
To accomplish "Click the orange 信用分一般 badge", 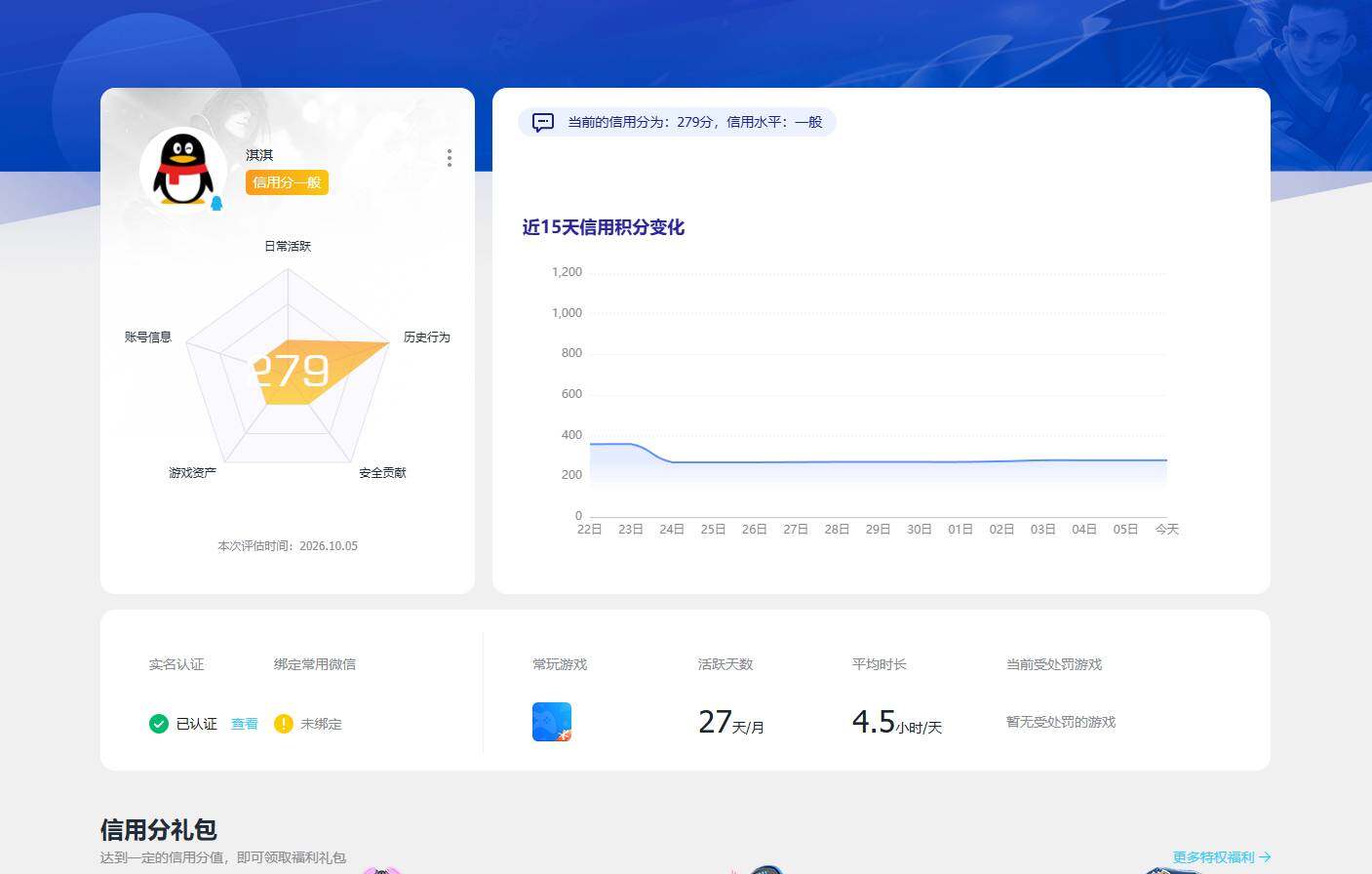I will click(x=287, y=182).
